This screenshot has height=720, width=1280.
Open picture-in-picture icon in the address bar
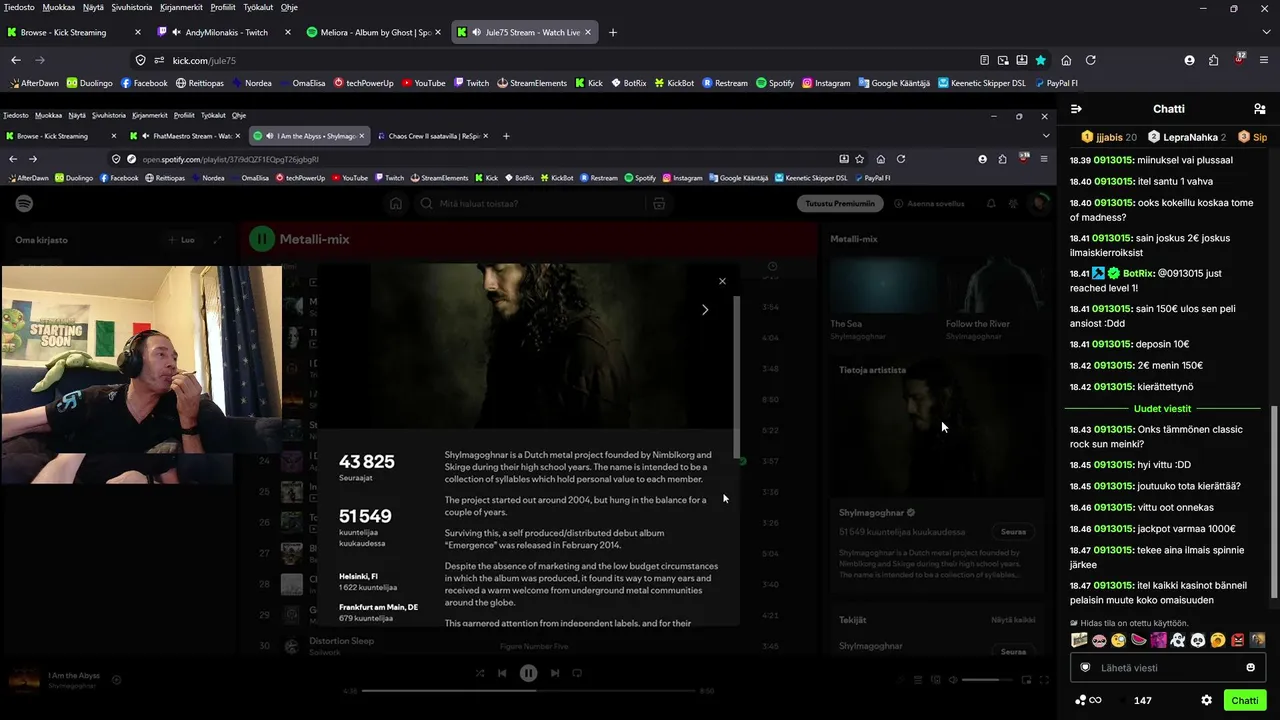(x=1003, y=60)
